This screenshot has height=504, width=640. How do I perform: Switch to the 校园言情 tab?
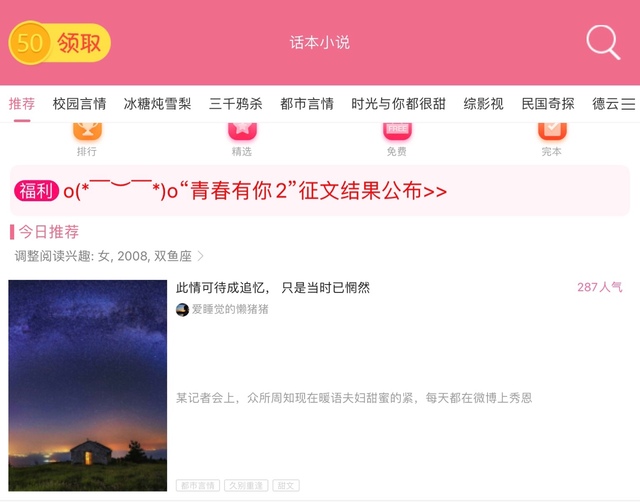click(x=80, y=104)
